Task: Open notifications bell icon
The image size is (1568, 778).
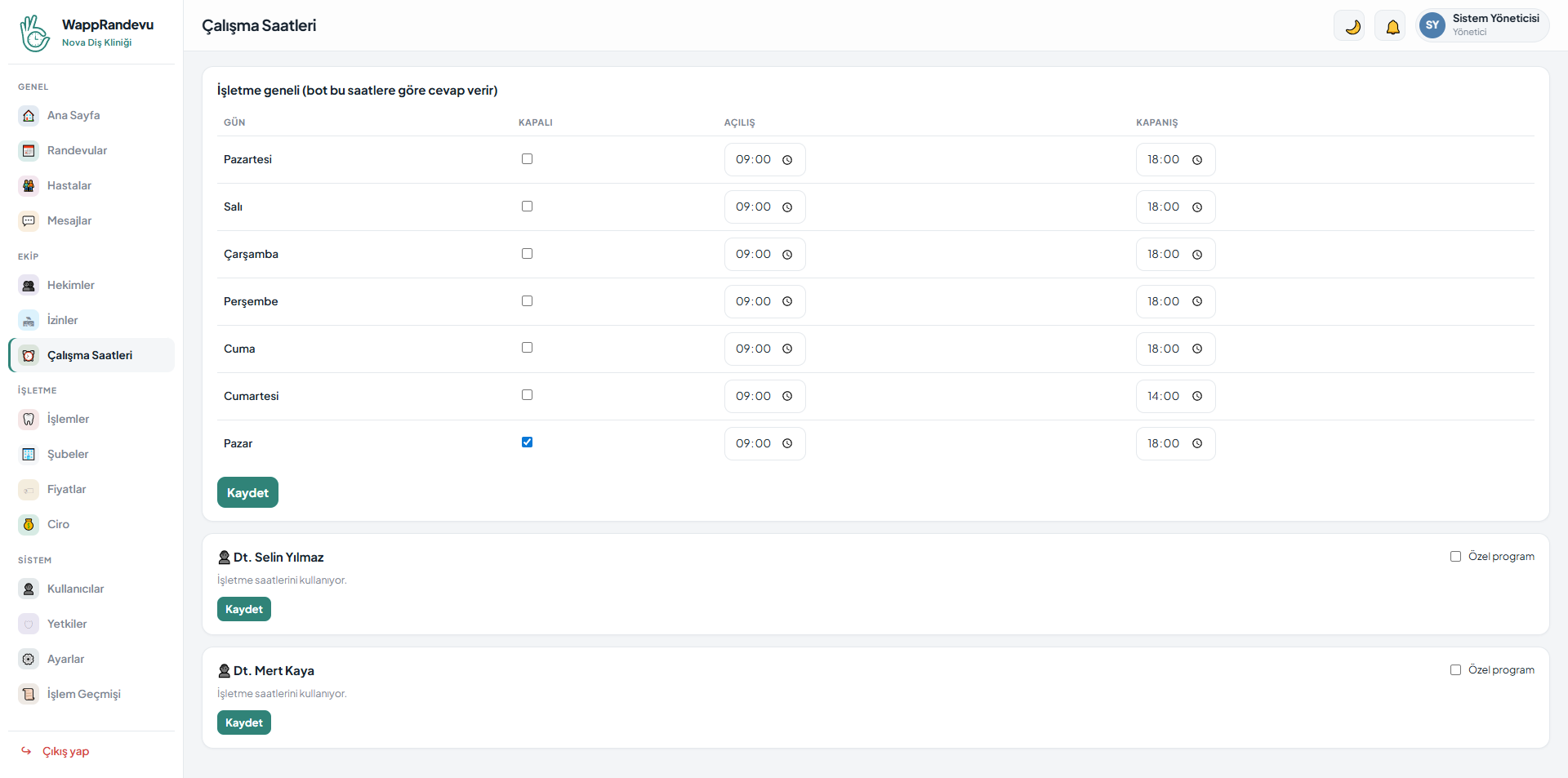Action: coord(1392,26)
